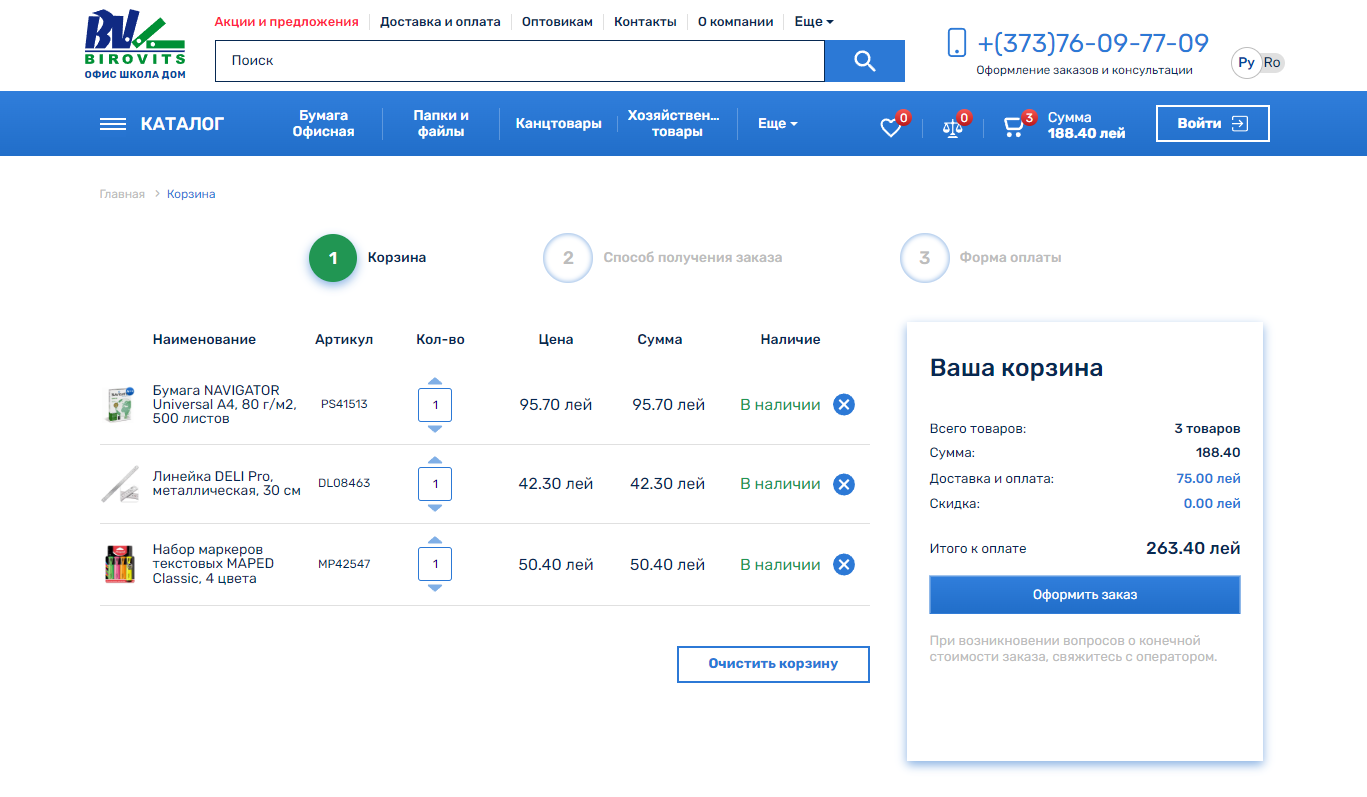Expand the top menu Еще dropdown
The height and width of the screenshot is (797, 1367).
[814, 21]
